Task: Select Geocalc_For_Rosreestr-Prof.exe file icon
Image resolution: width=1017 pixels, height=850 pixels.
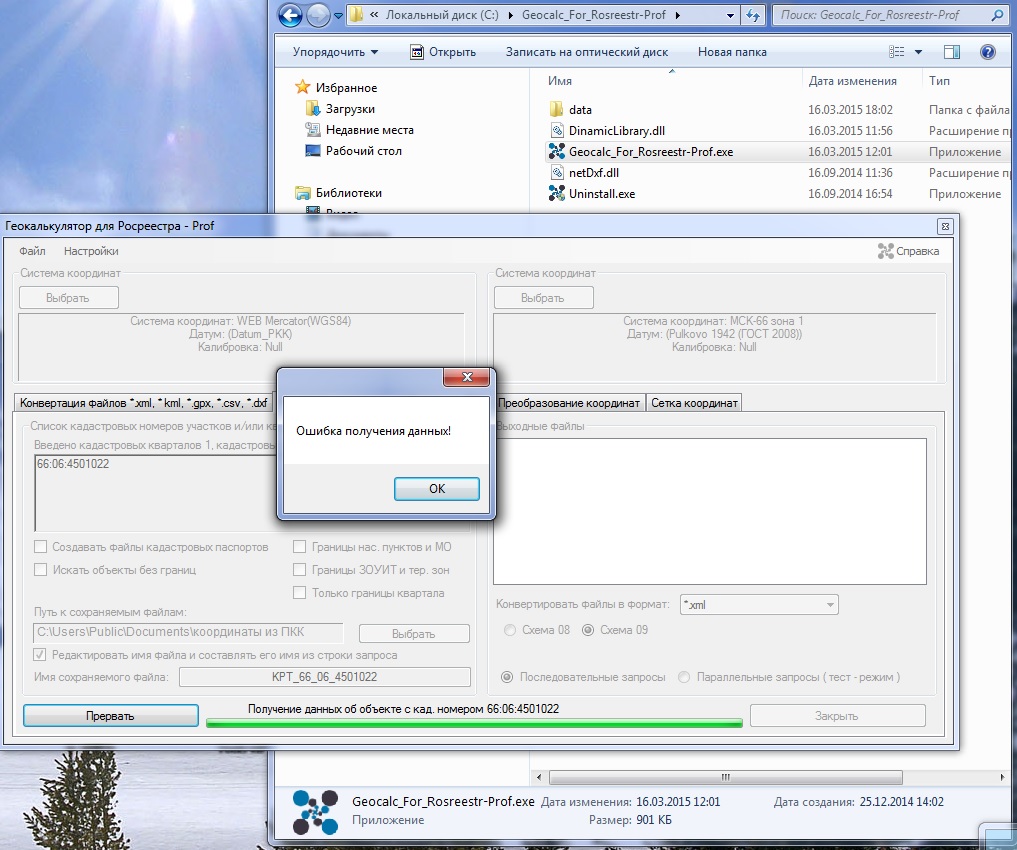Action: pyautogui.click(x=557, y=152)
